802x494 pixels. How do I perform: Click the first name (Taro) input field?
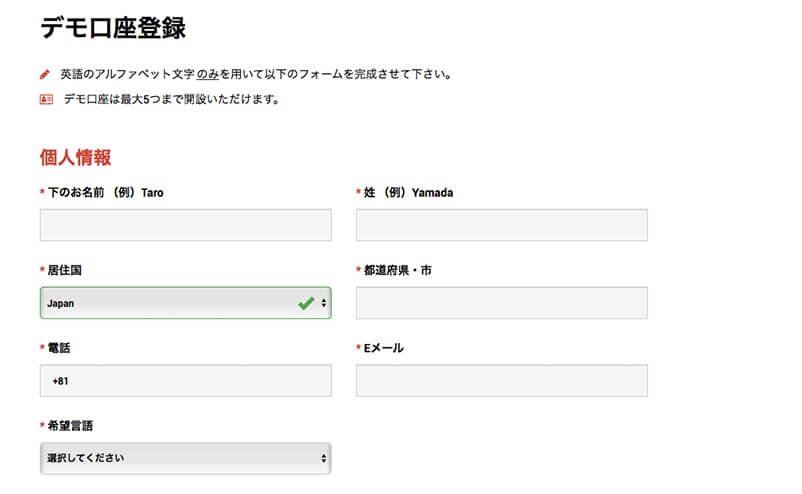pyautogui.click(x=186, y=225)
